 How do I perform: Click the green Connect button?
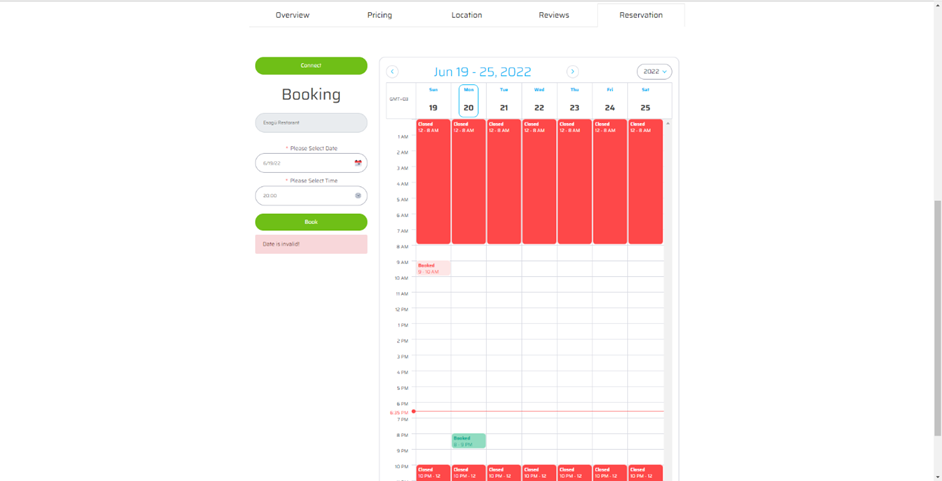(311, 65)
